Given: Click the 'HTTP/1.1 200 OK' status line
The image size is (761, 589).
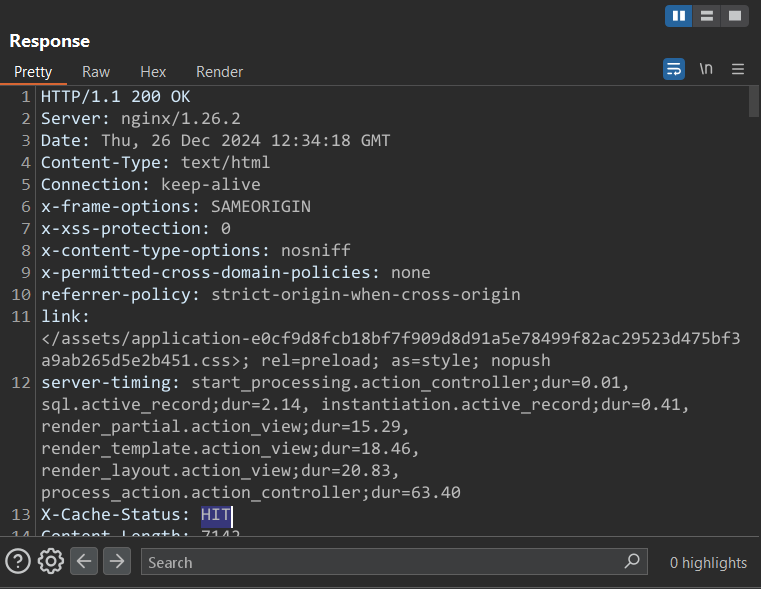Looking at the screenshot, I should tap(115, 97).
